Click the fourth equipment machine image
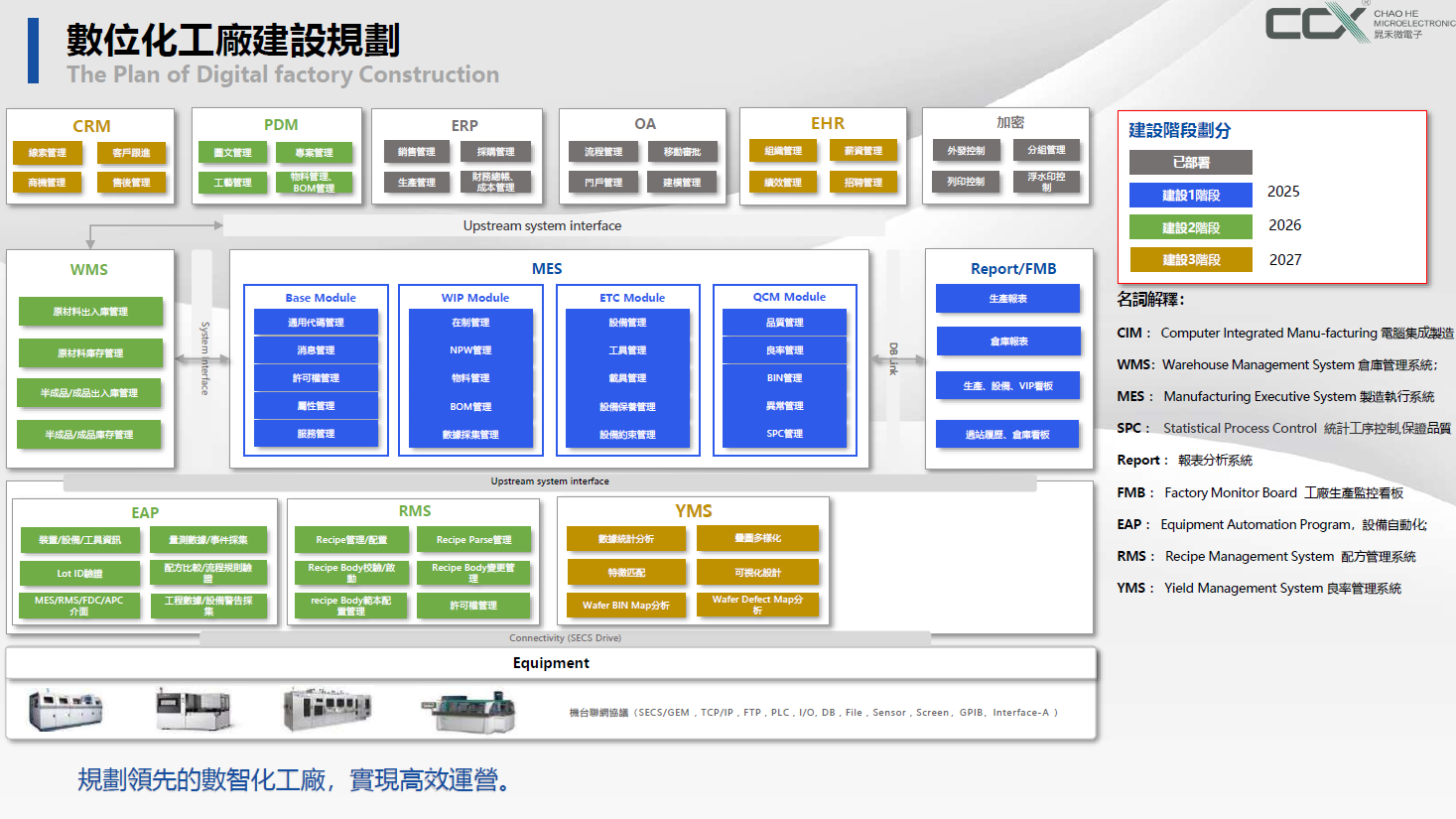1456x819 pixels. pyautogui.click(x=468, y=711)
